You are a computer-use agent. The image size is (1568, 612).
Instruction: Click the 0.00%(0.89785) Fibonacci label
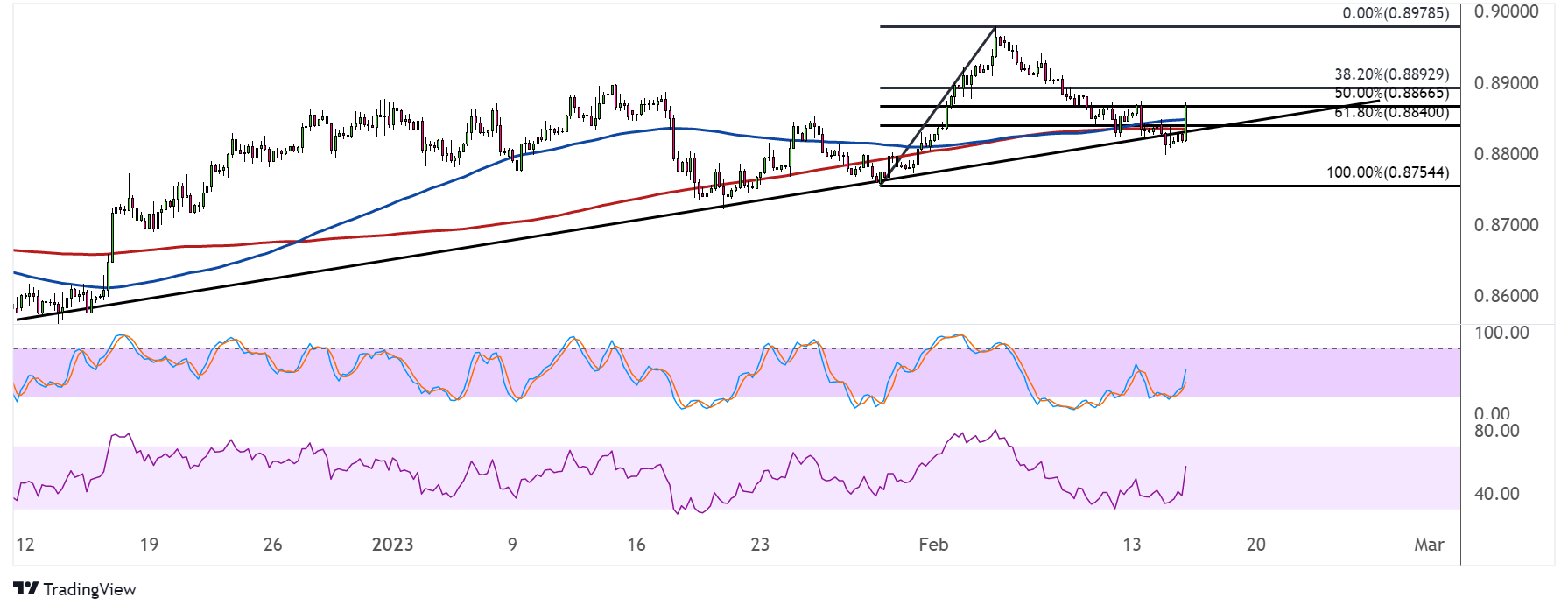(x=1396, y=13)
